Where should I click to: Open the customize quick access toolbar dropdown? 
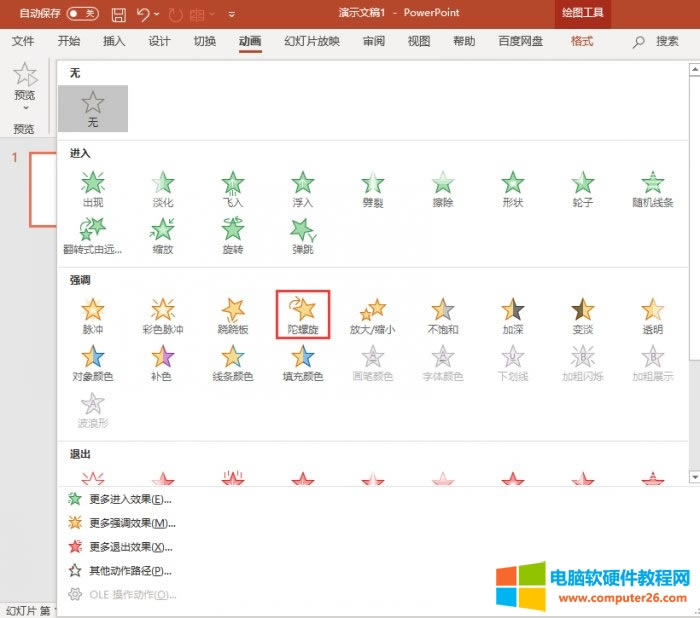pos(232,14)
